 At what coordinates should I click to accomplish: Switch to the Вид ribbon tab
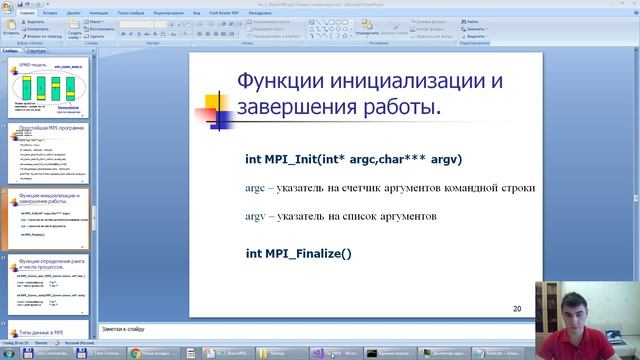197,13
